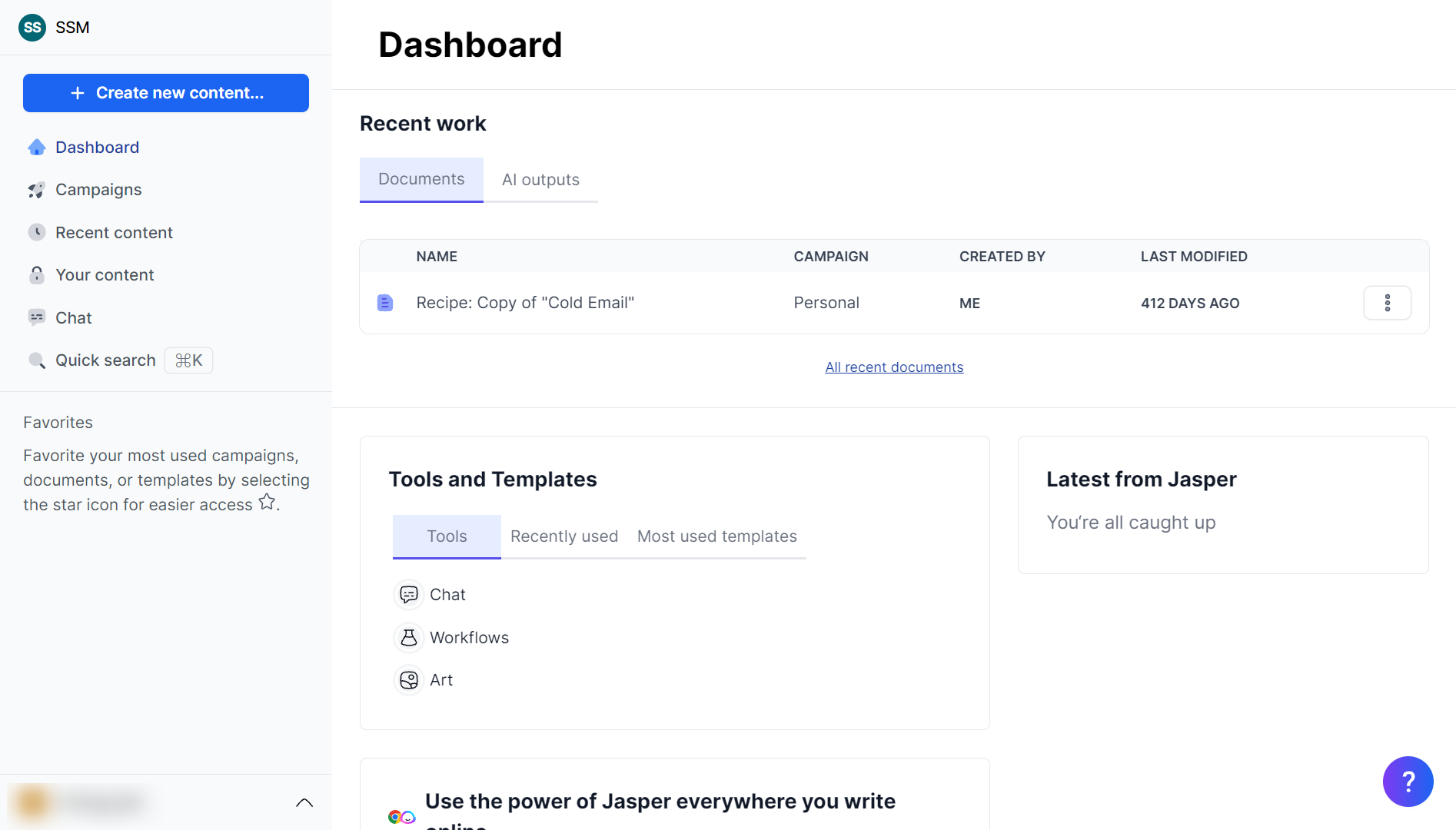Expand the account menu chevron
Viewport: 1456px width, 830px height.
coord(304,803)
